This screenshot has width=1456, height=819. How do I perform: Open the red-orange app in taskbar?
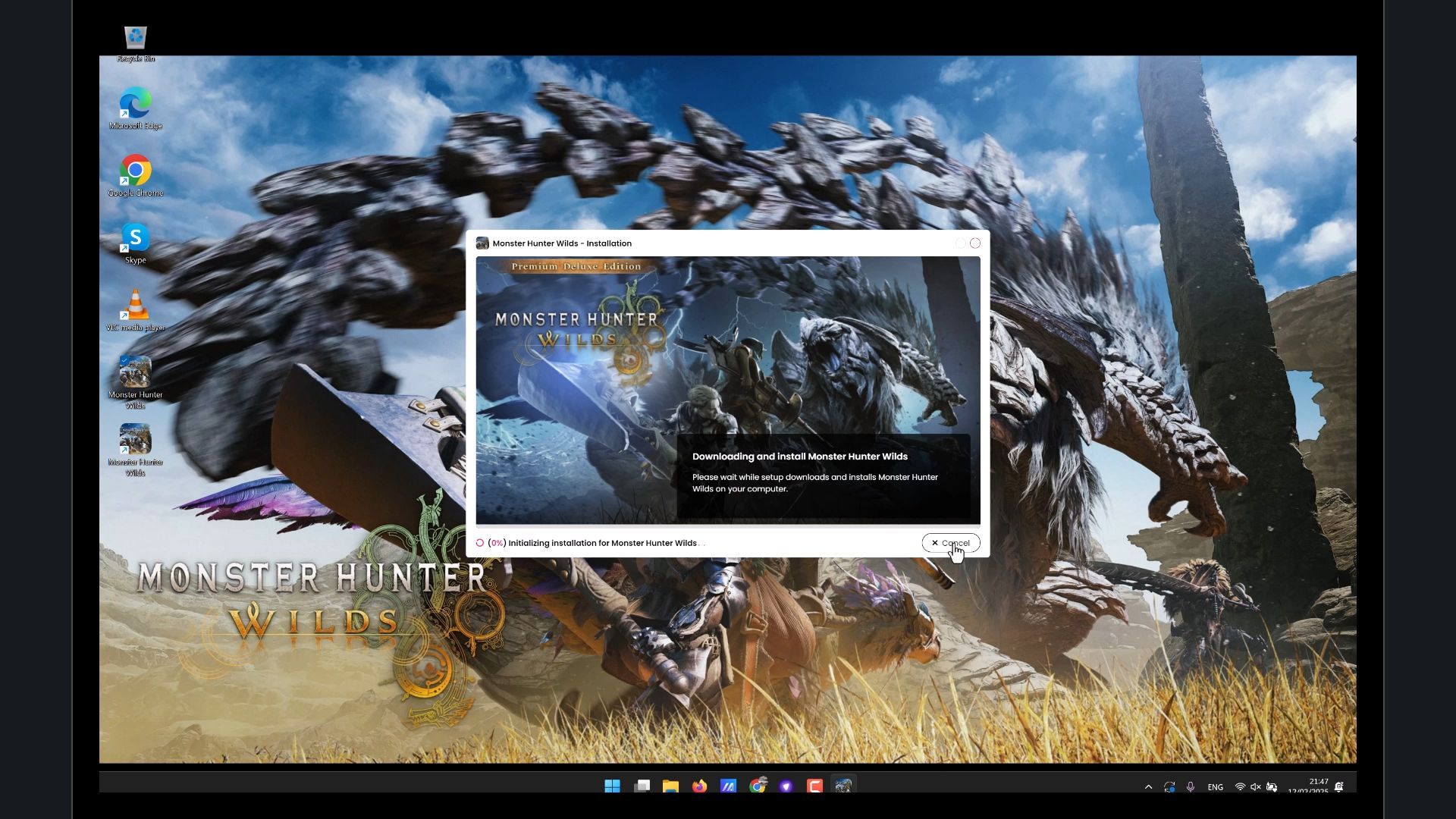point(814,786)
